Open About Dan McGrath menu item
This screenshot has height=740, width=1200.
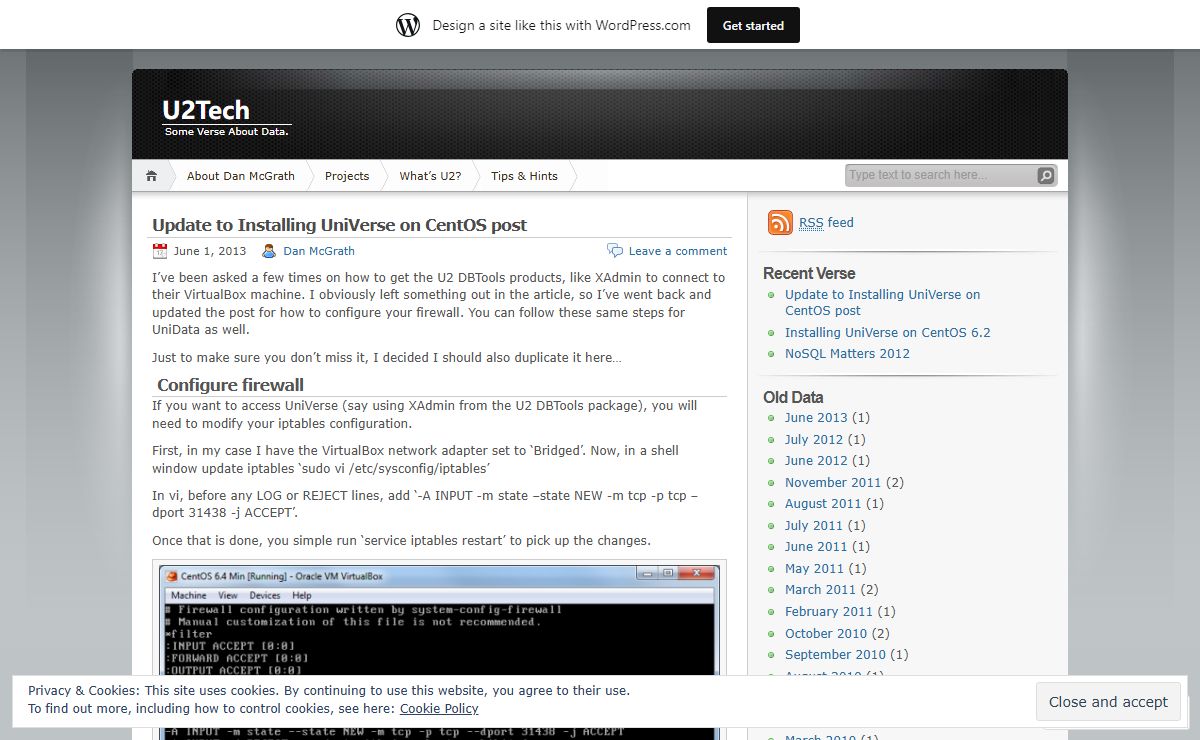pyautogui.click(x=241, y=176)
